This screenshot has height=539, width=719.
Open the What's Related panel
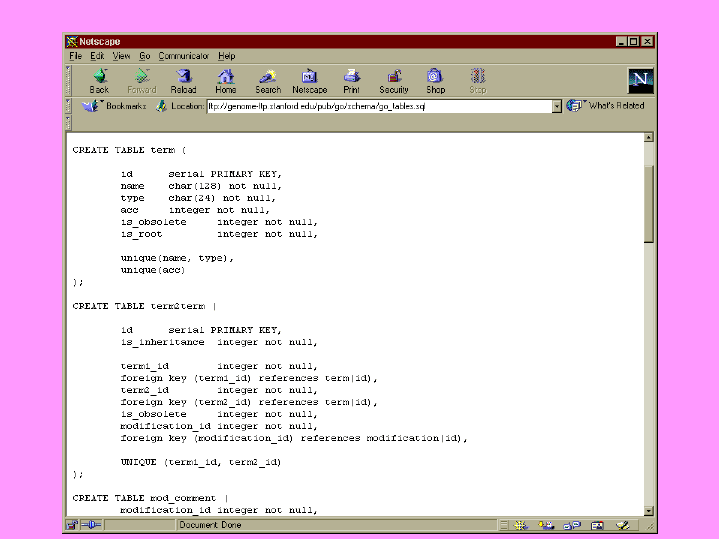(606, 106)
